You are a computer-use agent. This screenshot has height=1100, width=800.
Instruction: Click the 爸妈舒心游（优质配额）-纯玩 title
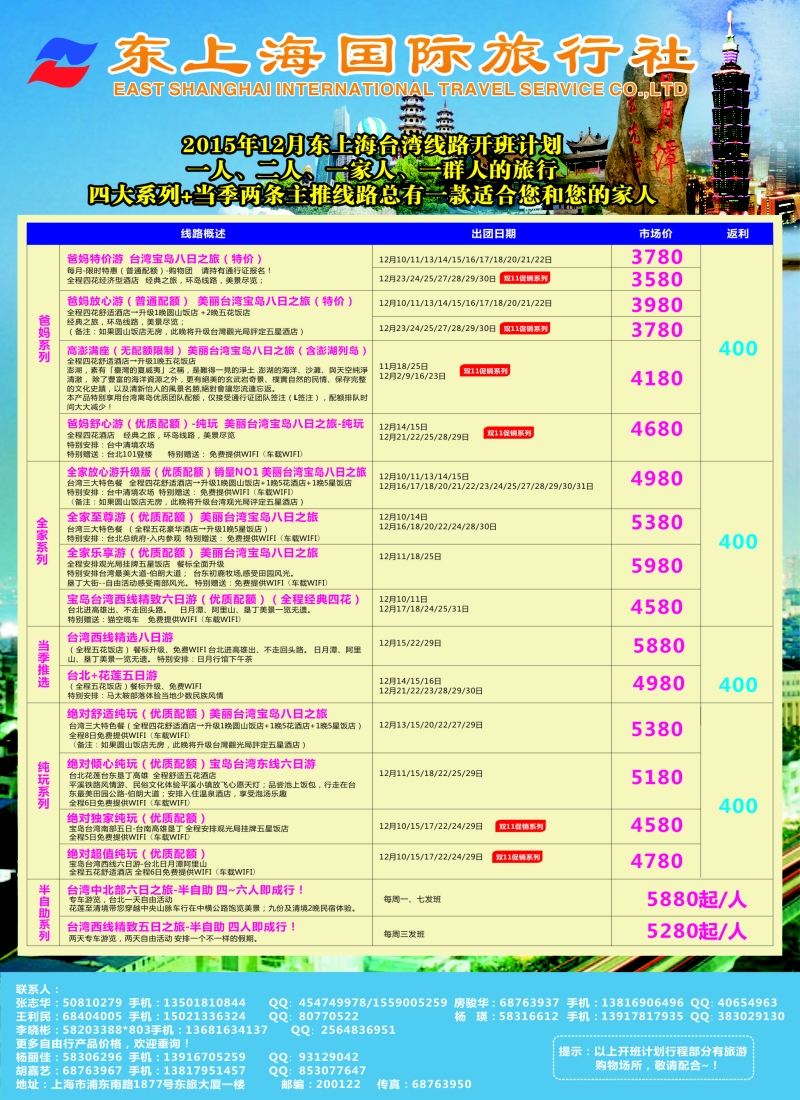pyautogui.click(x=215, y=424)
